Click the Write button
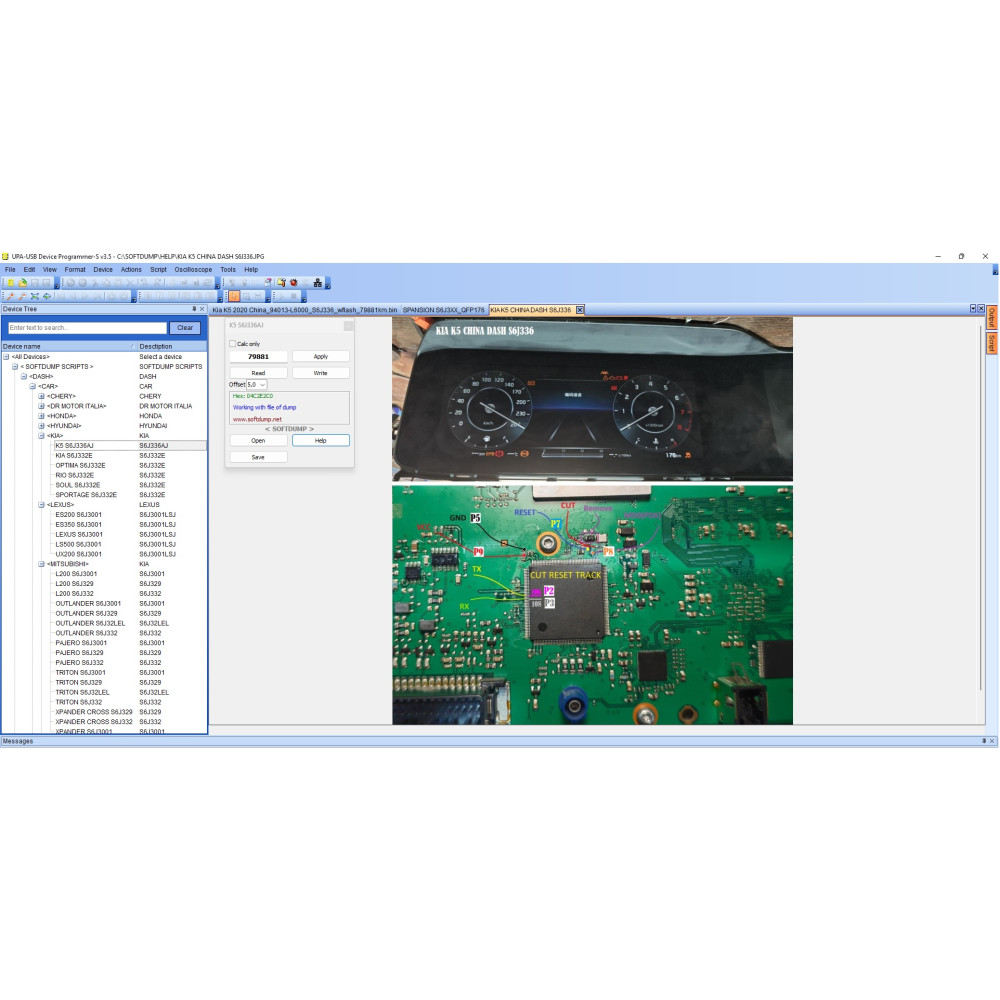This screenshot has height=1000, width=1000. (321, 373)
